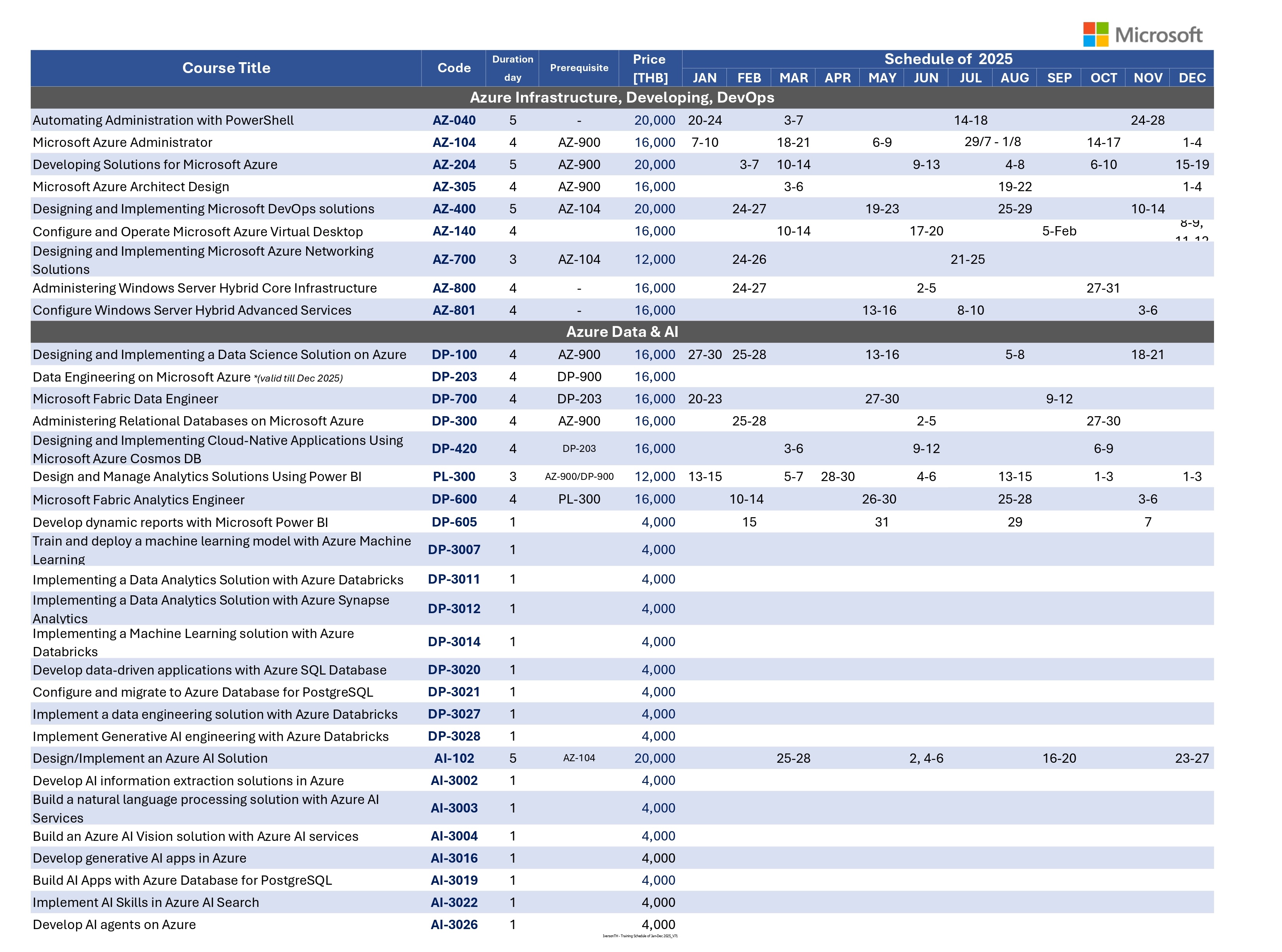Click the PL-300 prerequisite AZ-900/DP-900
This screenshot has height=952, width=1282.
pyautogui.click(x=579, y=476)
